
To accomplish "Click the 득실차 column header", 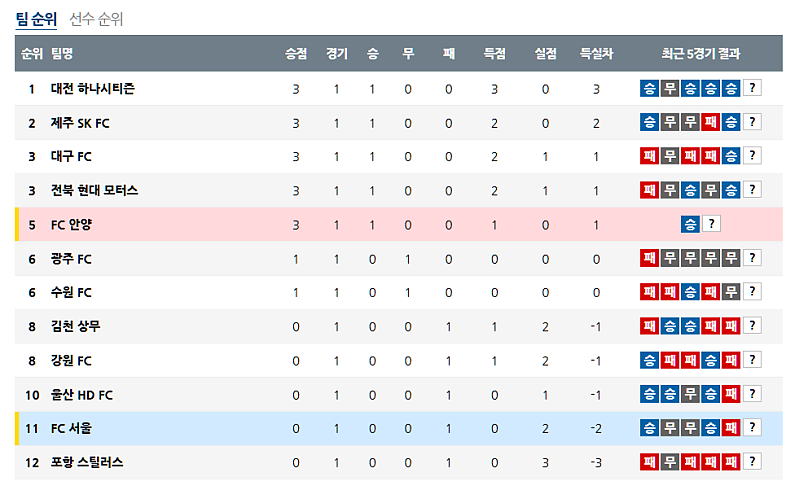I will pos(596,53).
